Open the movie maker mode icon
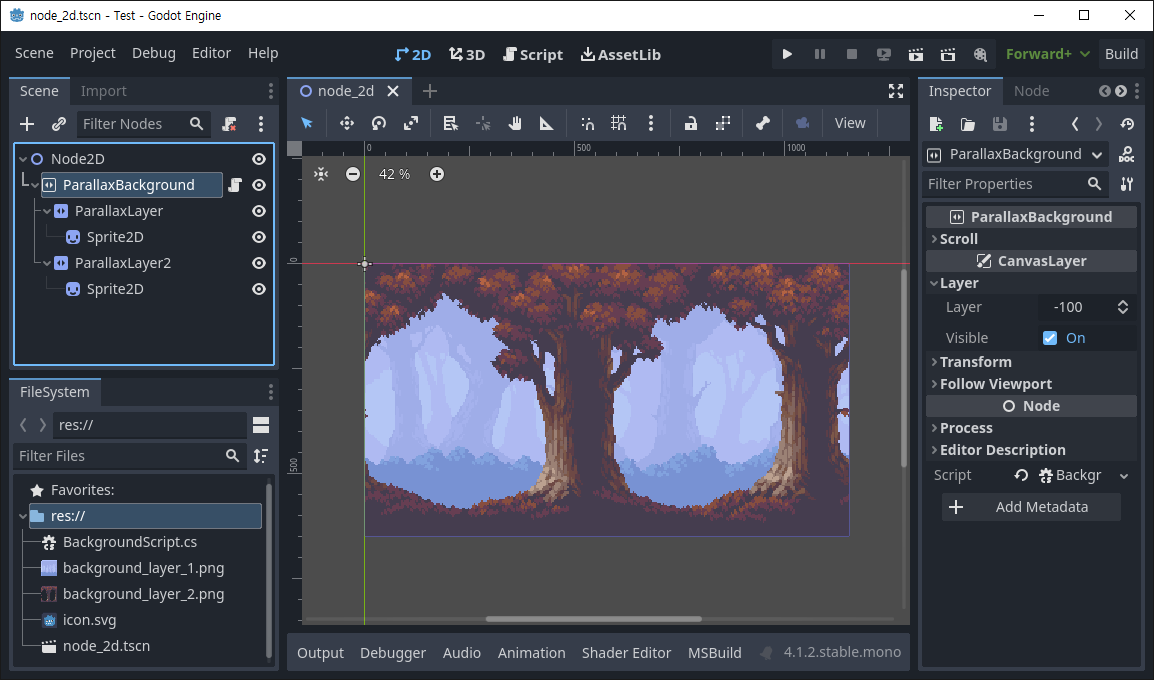Viewport: 1154px width, 680px height. click(980, 54)
